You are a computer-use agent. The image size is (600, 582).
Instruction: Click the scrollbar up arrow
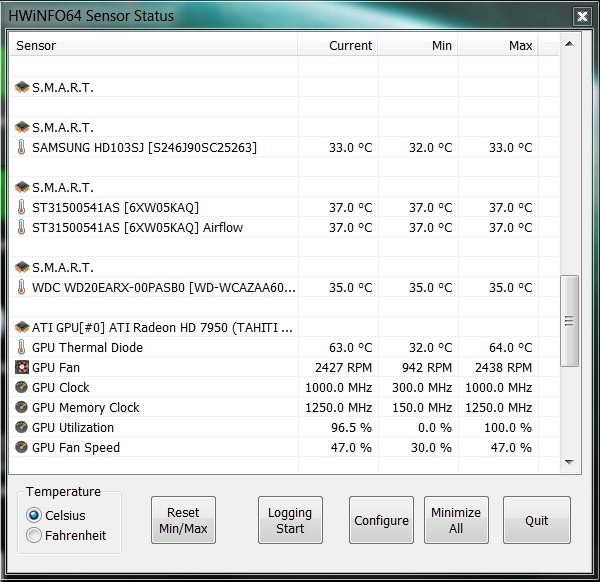[569, 44]
